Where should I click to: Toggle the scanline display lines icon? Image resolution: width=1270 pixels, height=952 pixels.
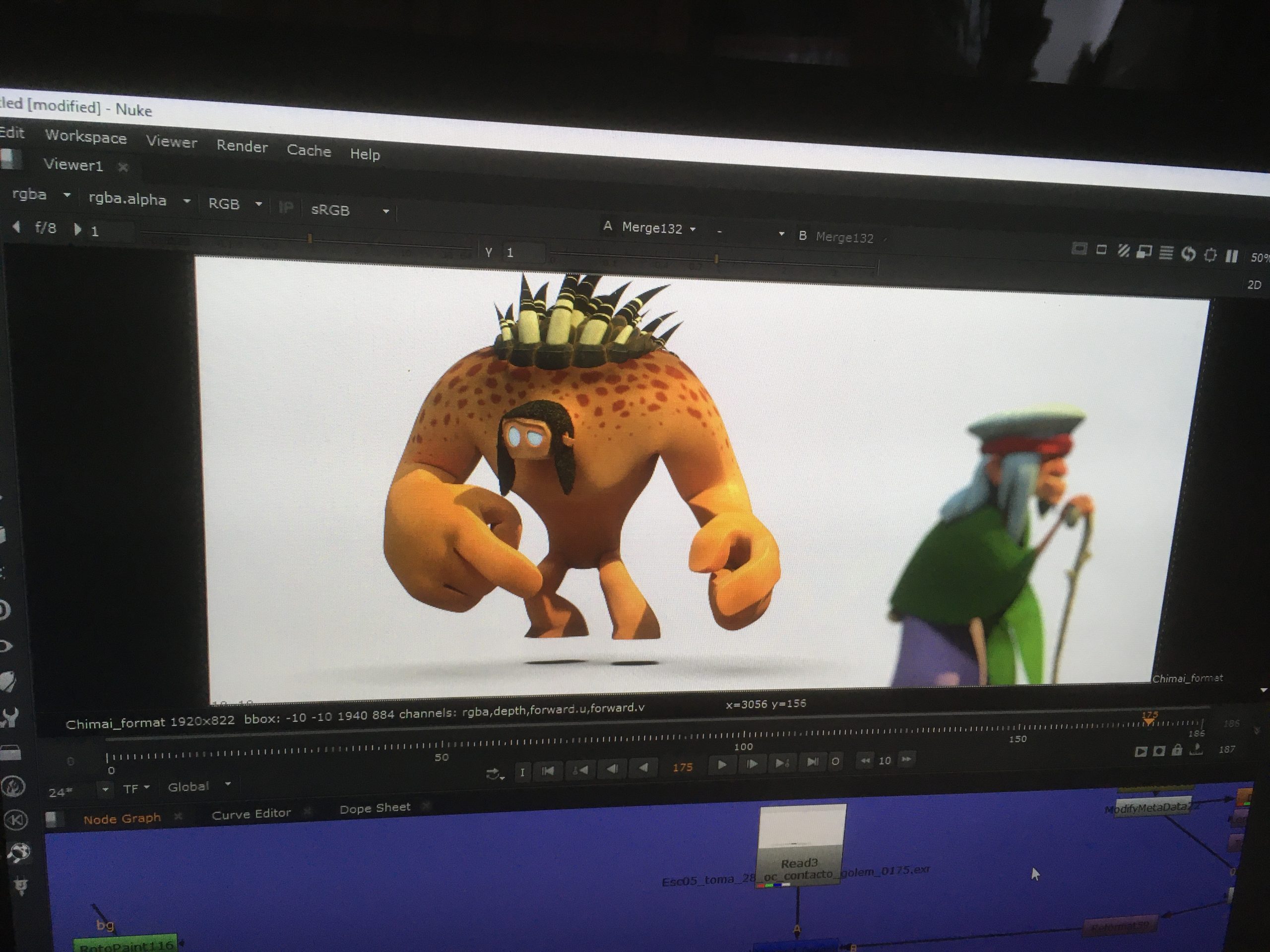(1165, 254)
